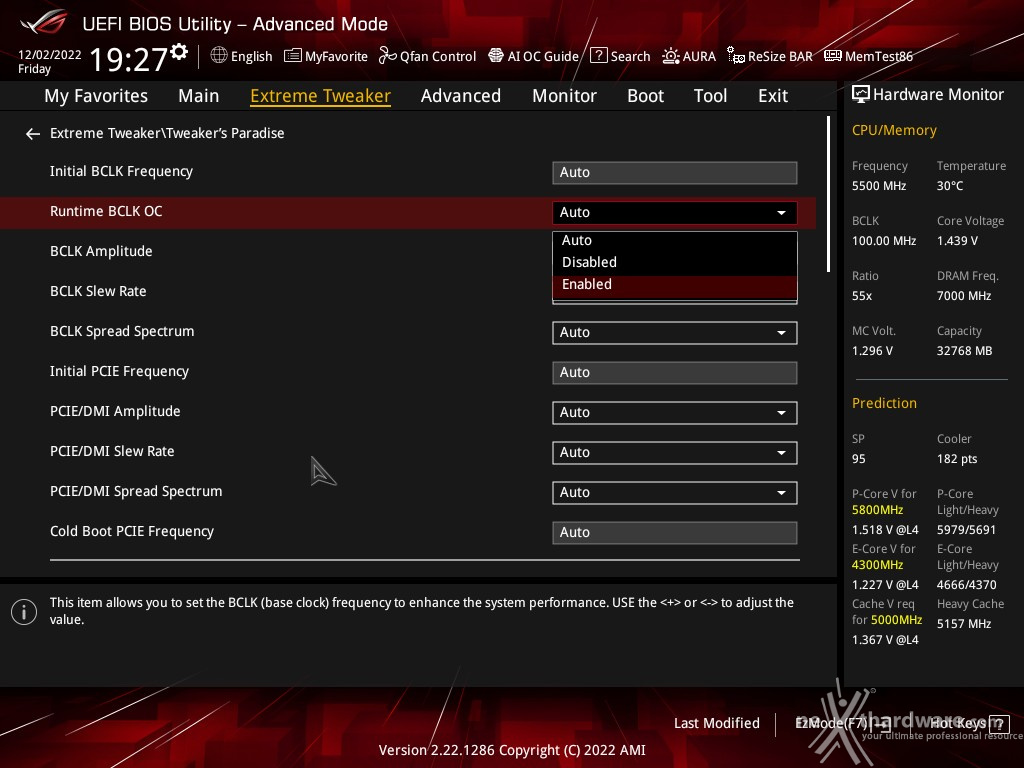Click the Cold Boot PCIE Frequency field
This screenshot has width=1024, height=768.
[x=675, y=532]
